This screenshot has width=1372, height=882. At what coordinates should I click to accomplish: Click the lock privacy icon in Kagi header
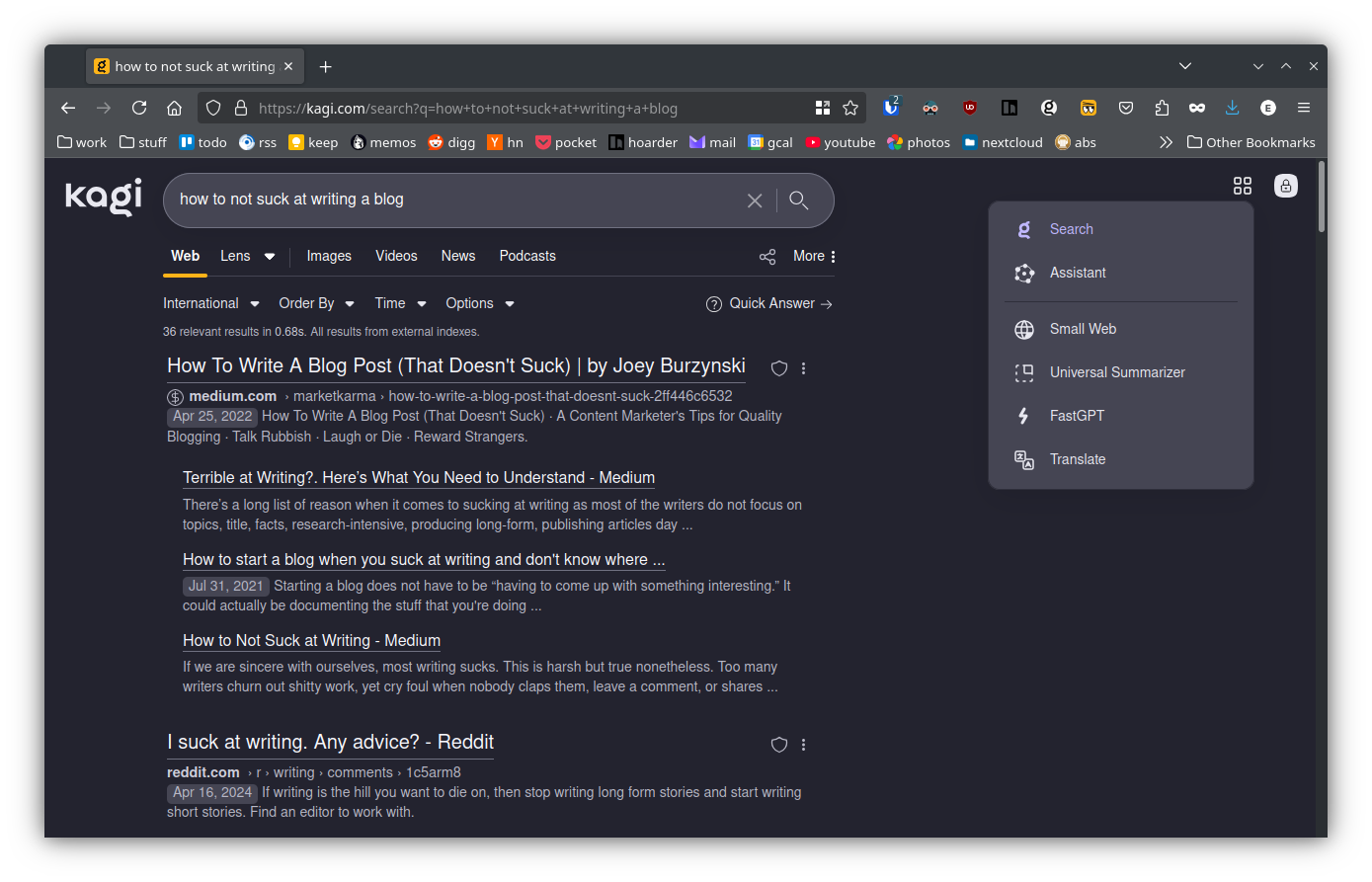(x=1286, y=186)
